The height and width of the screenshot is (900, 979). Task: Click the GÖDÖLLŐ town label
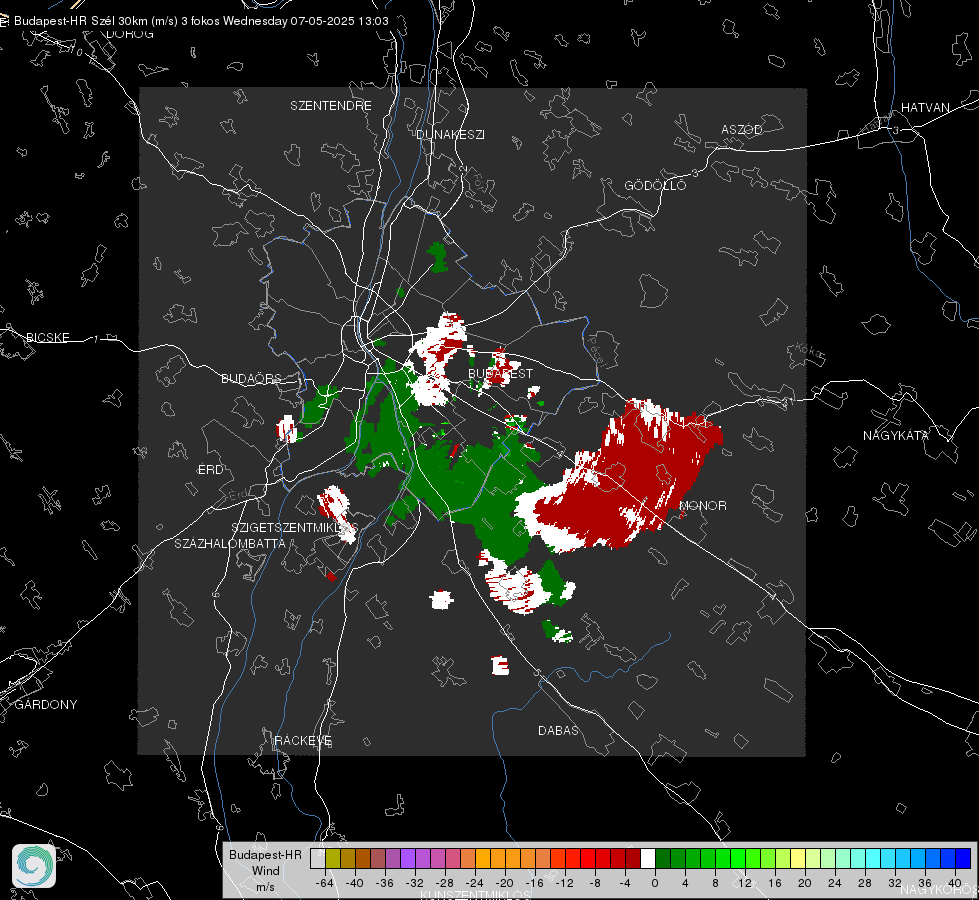click(x=655, y=185)
